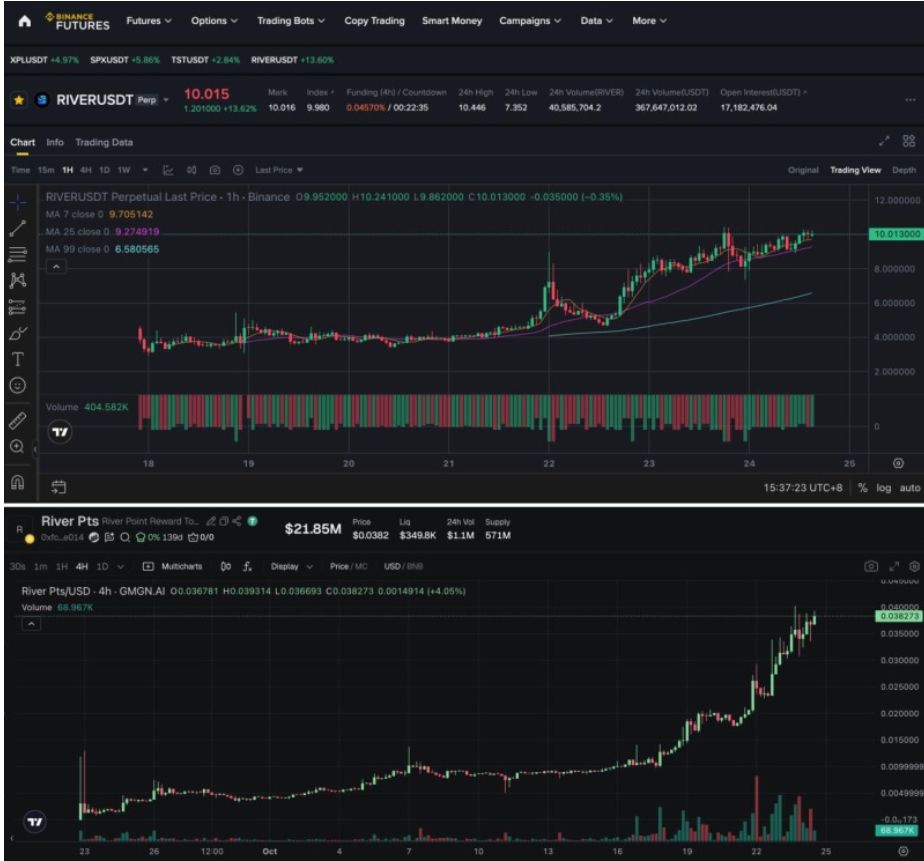The width and height of the screenshot is (924, 861).
Task: Favorite RIVERUSDT with the star icon
Action: (x=18, y=100)
